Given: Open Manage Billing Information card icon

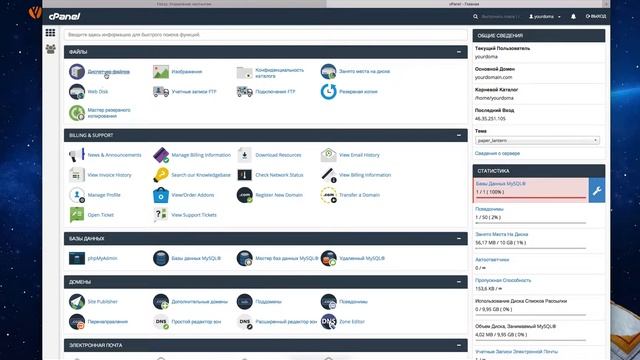Looking at the screenshot, I should pyautogui.click(x=161, y=155).
